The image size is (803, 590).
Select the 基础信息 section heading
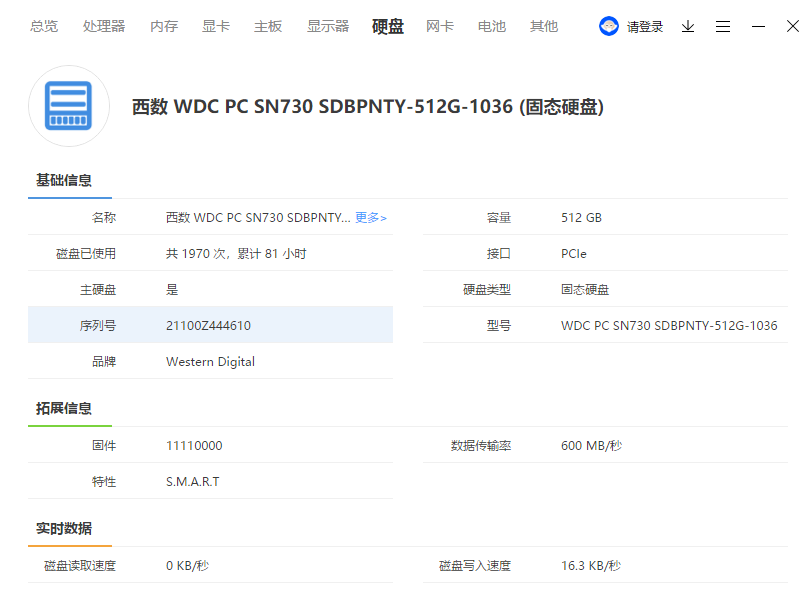64,180
